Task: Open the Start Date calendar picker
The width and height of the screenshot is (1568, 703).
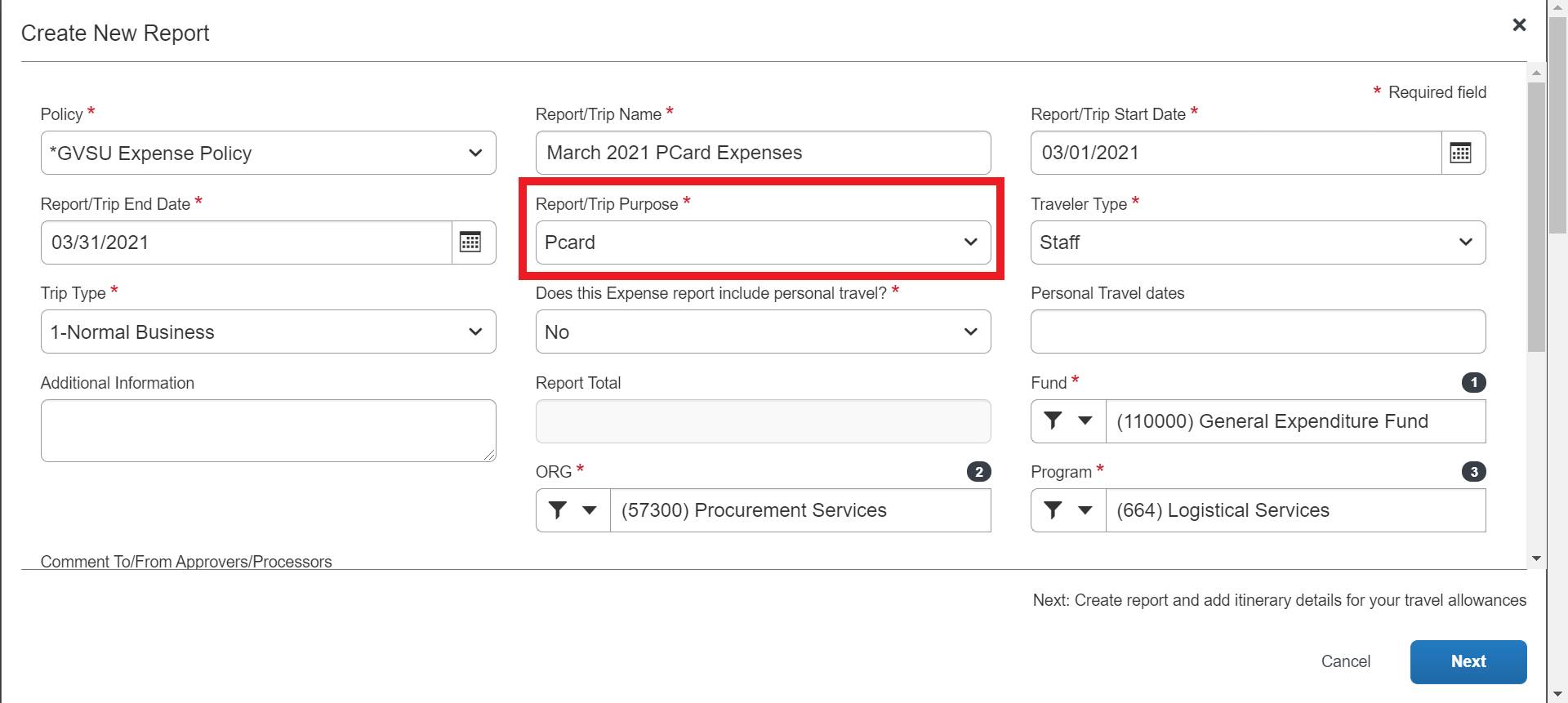Action: coord(1461,153)
